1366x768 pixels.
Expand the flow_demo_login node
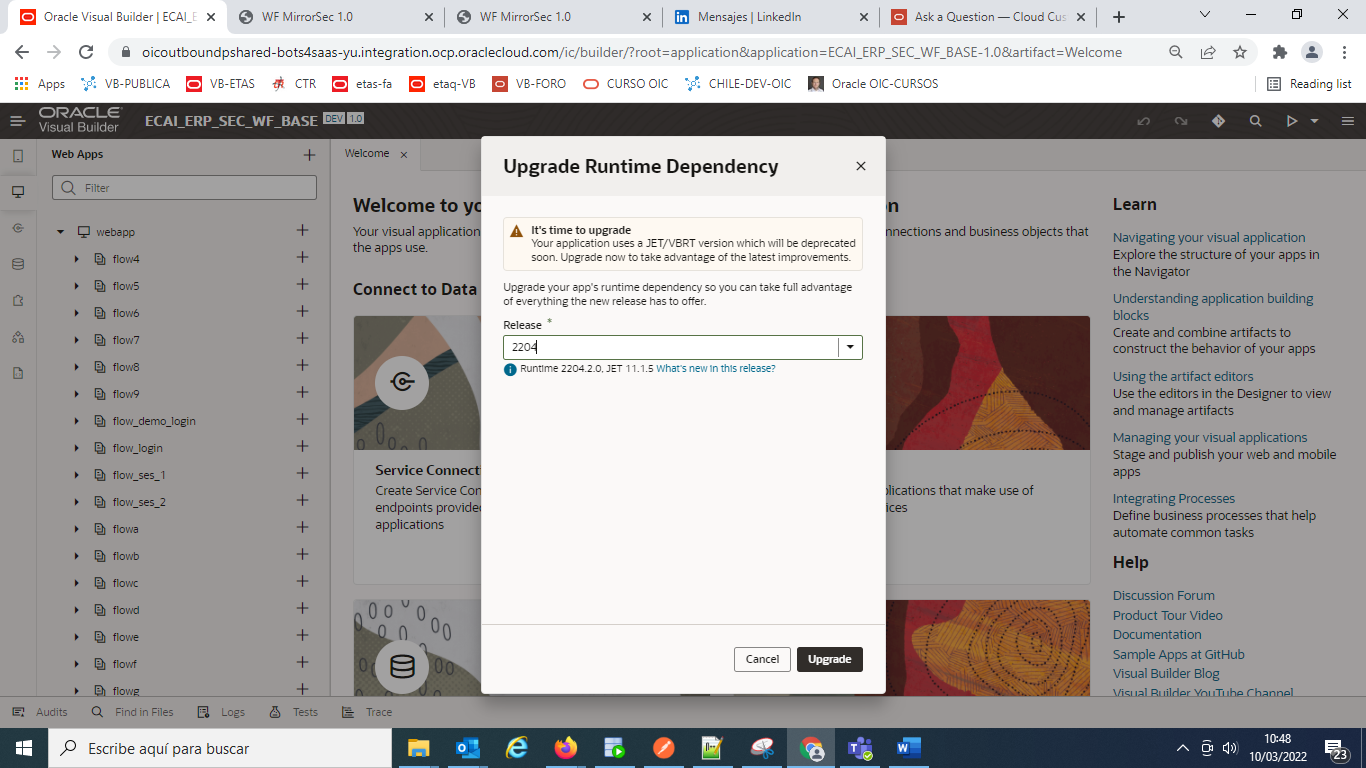click(77, 421)
